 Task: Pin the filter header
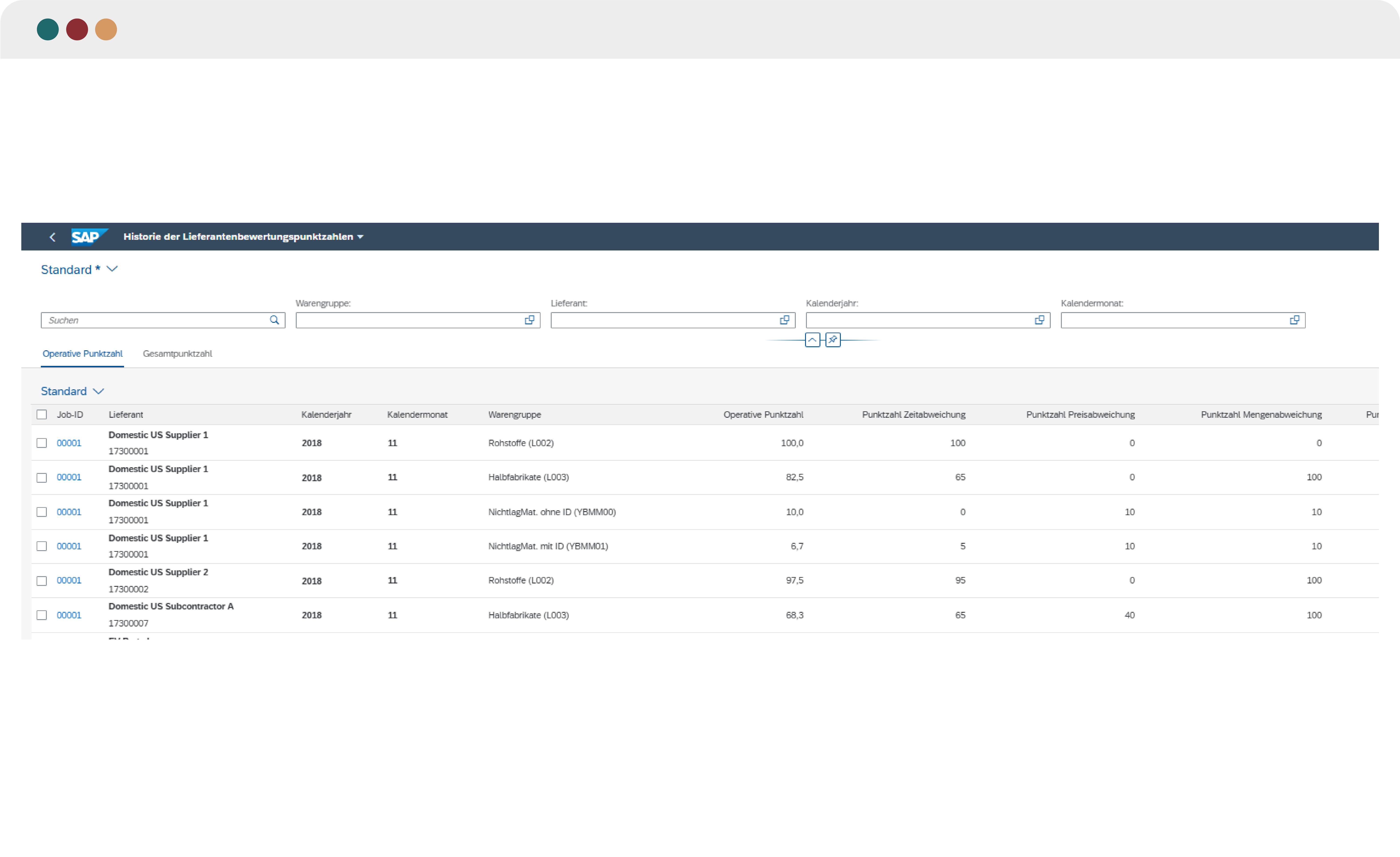coord(833,340)
